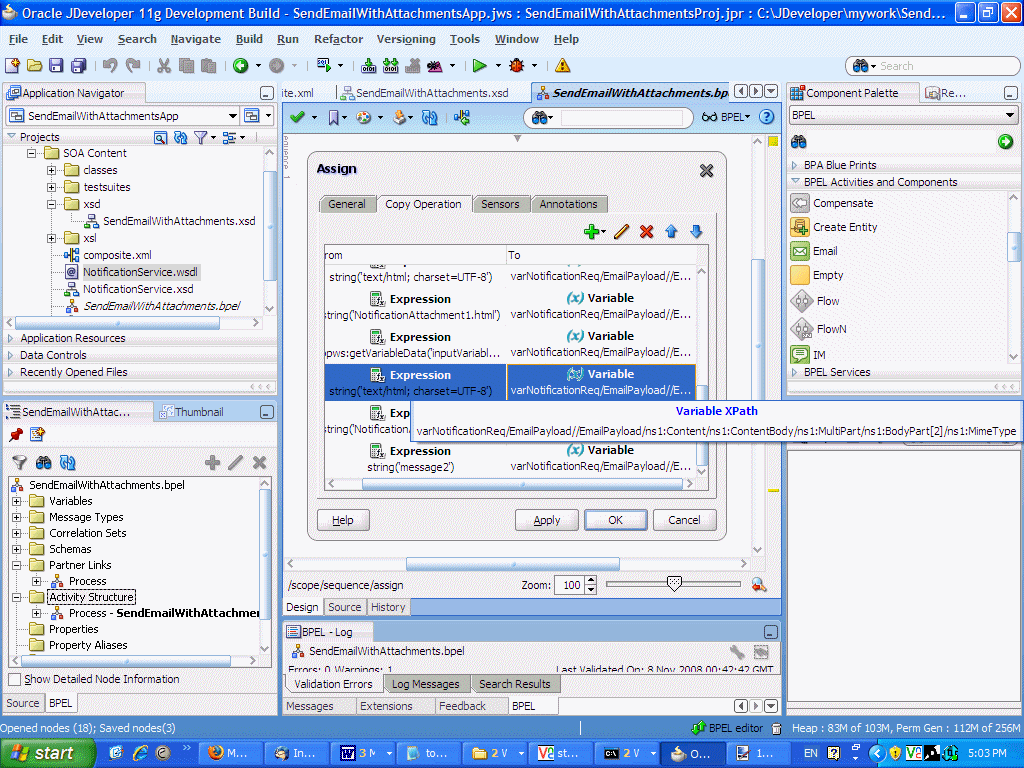Screen dimensions: 1024x768
Task: Open the Log Messages tab
Action: pyautogui.click(x=425, y=684)
